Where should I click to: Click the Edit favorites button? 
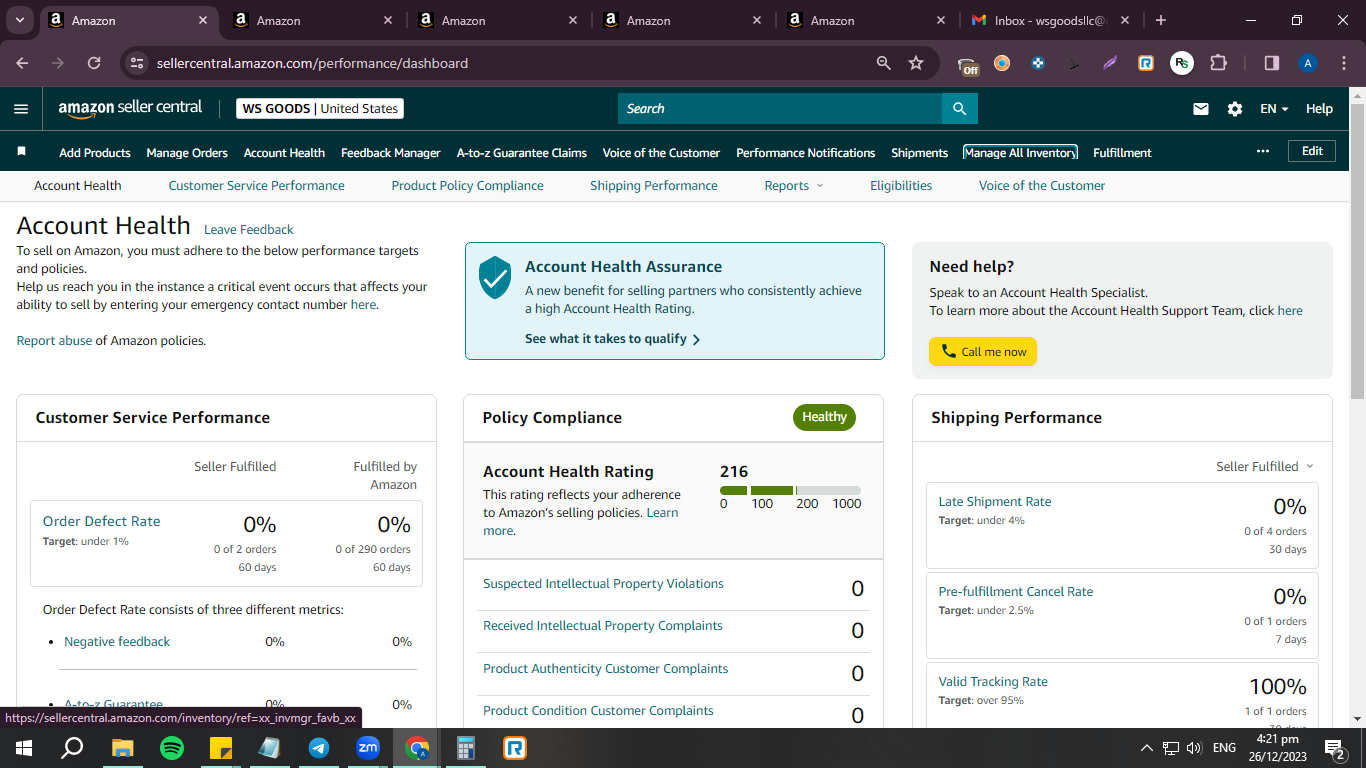1312,151
